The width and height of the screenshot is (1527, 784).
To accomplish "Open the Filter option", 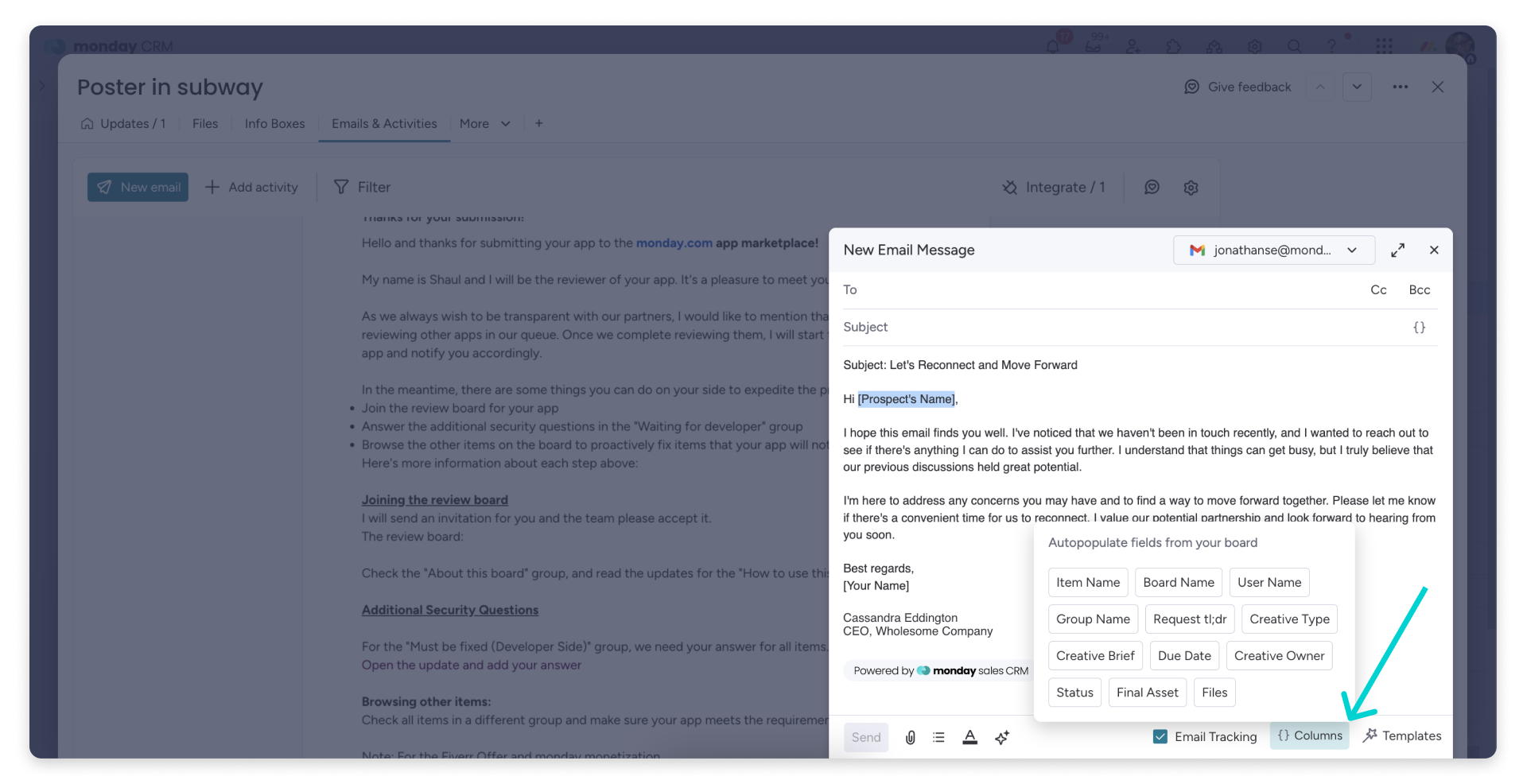I will pyautogui.click(x=362, y=187).
